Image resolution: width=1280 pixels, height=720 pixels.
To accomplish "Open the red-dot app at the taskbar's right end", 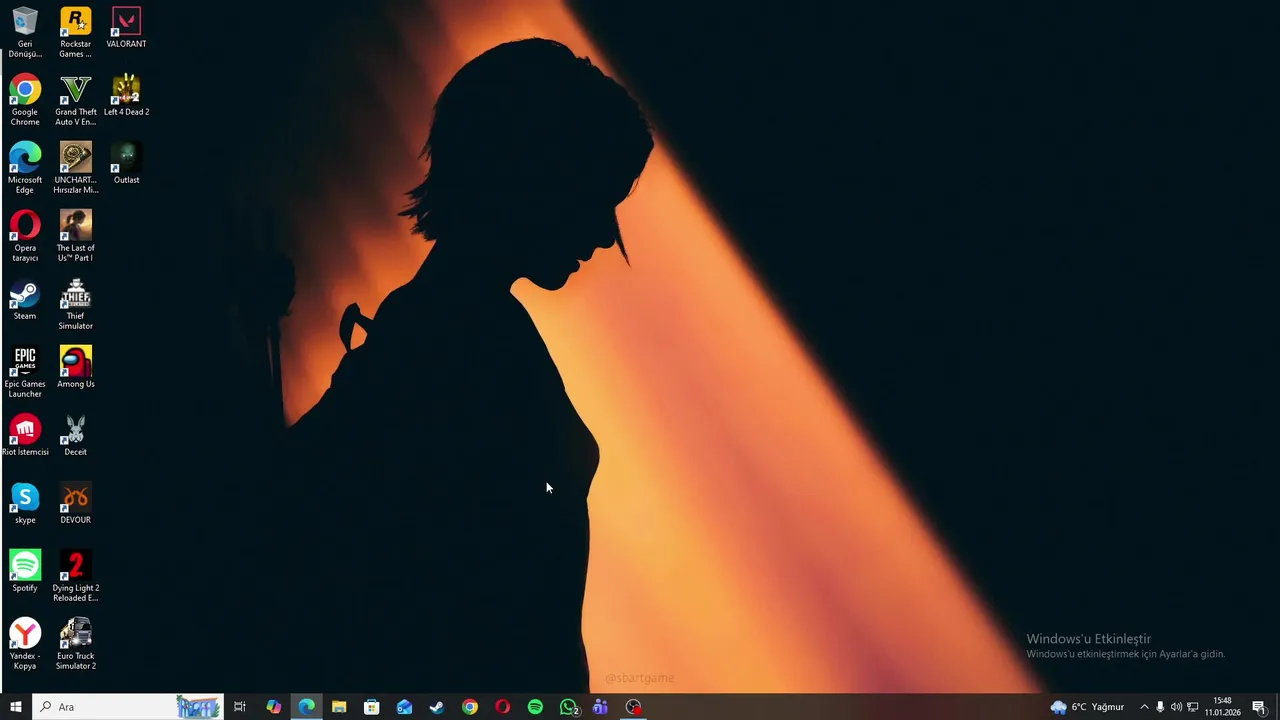I will click(x=633, y=707).
